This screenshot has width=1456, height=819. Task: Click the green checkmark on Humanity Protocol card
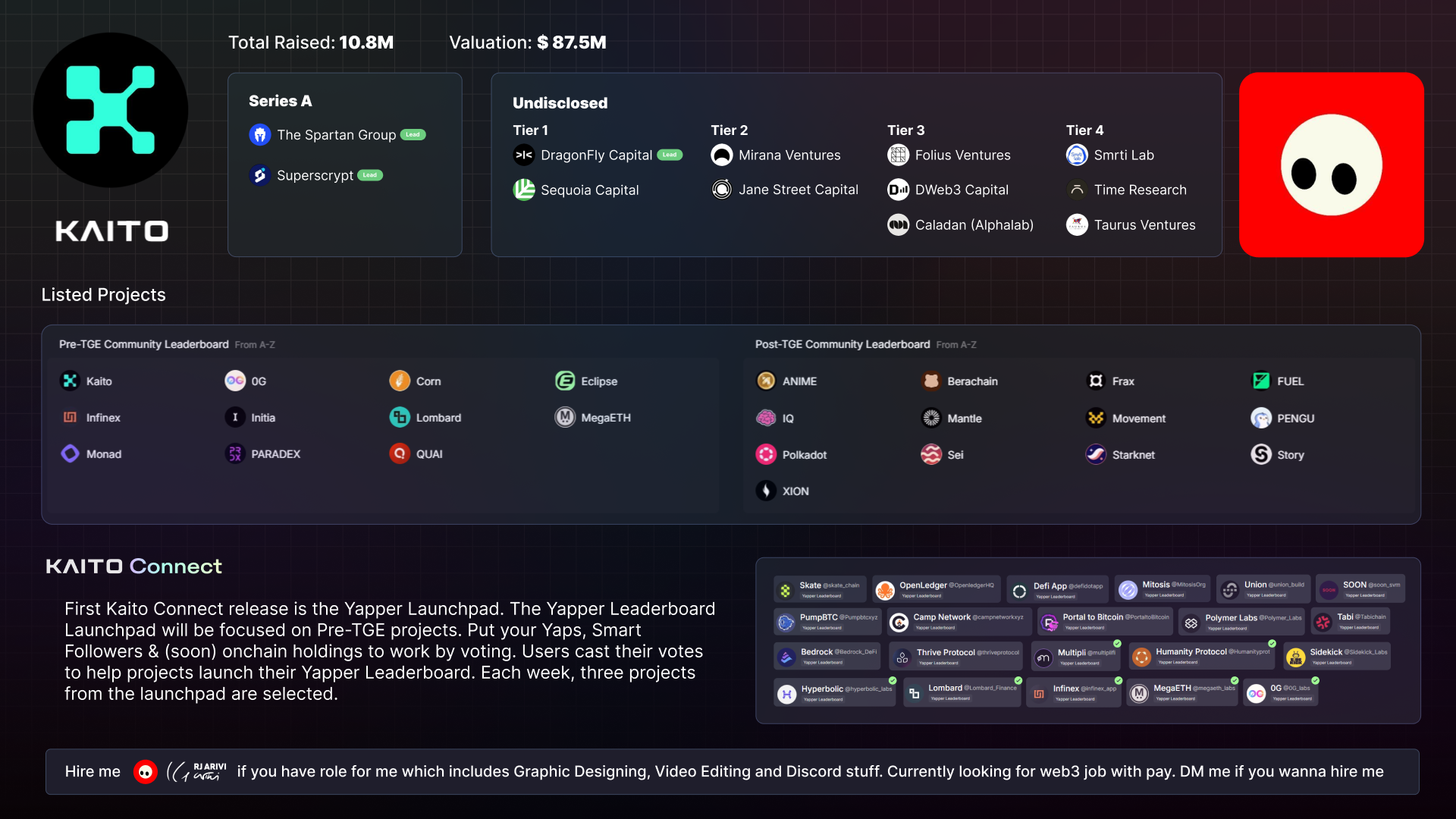pyautogui.click(x=1272, y=644)
